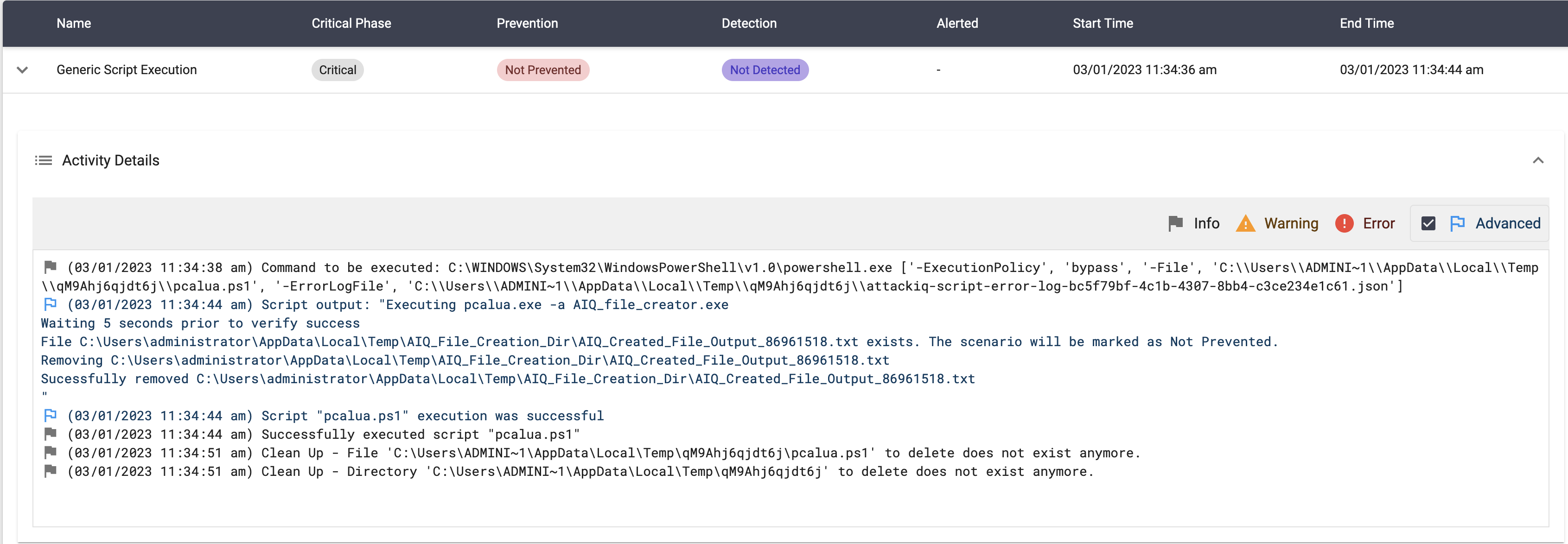
Task: Click the Info flag filter icon
Action: tap(1175, 223)
